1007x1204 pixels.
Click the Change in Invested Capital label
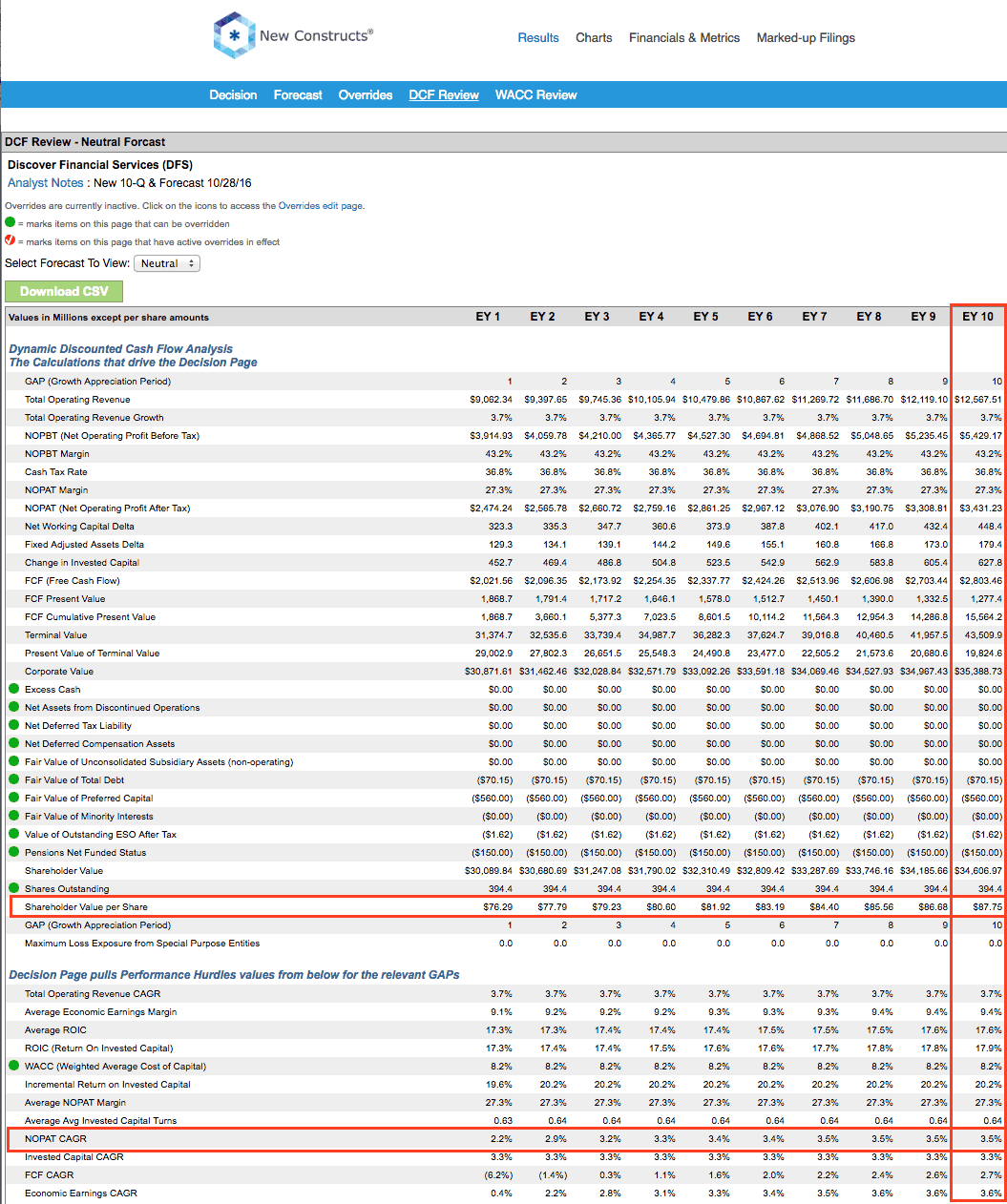coord(82,562)
